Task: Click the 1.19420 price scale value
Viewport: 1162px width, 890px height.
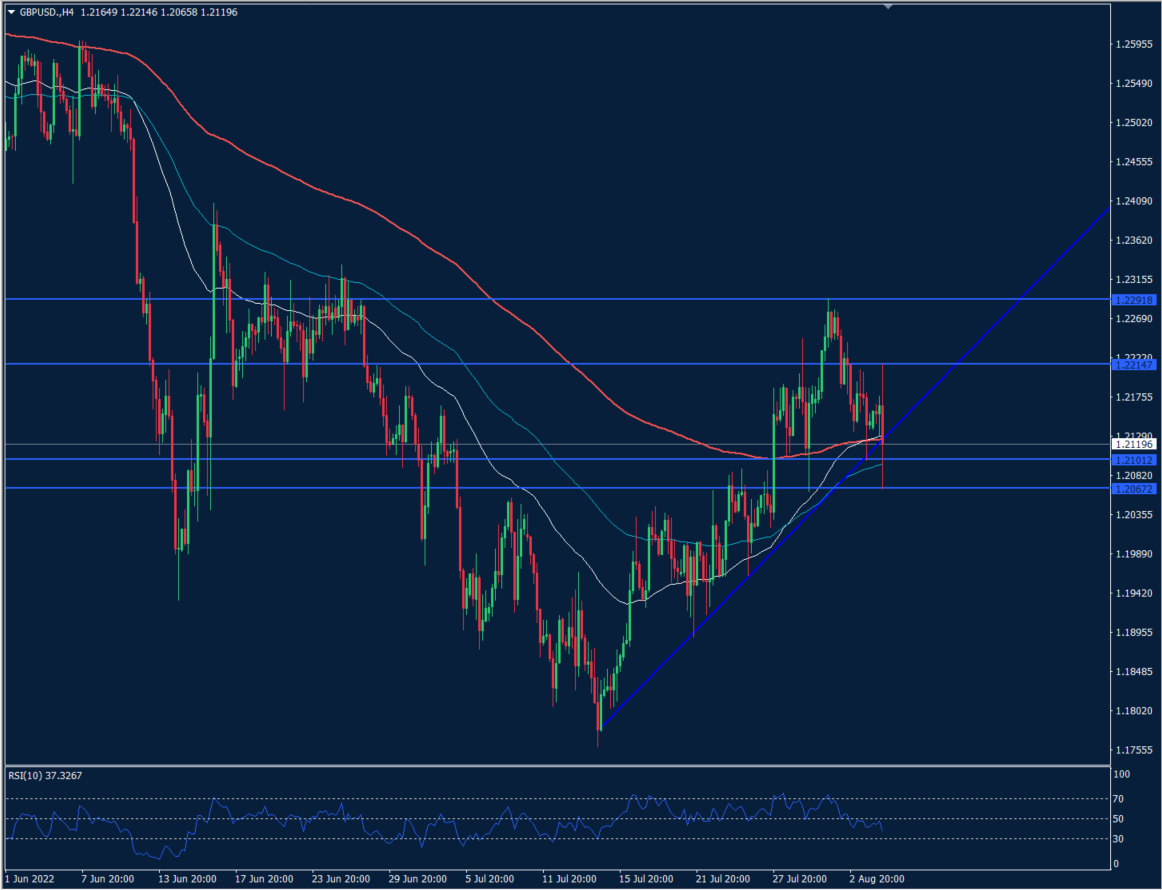Action: click(1133, 593)
